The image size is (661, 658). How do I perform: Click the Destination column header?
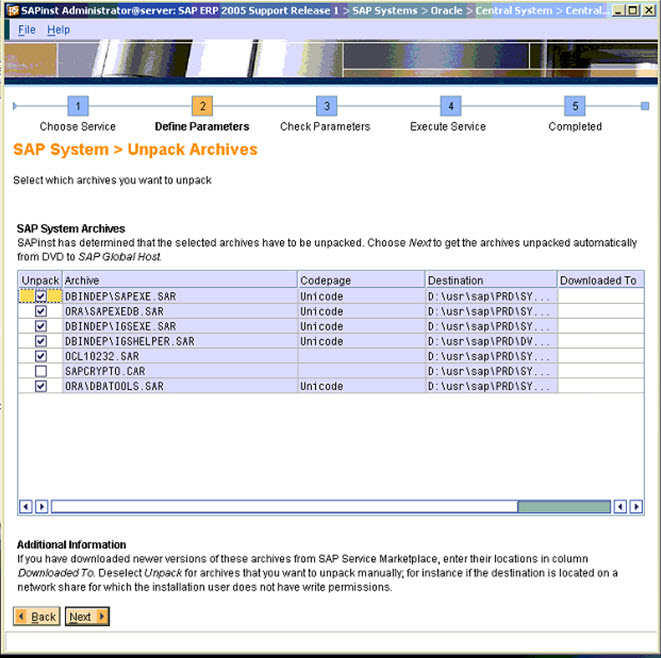(491, 280)
